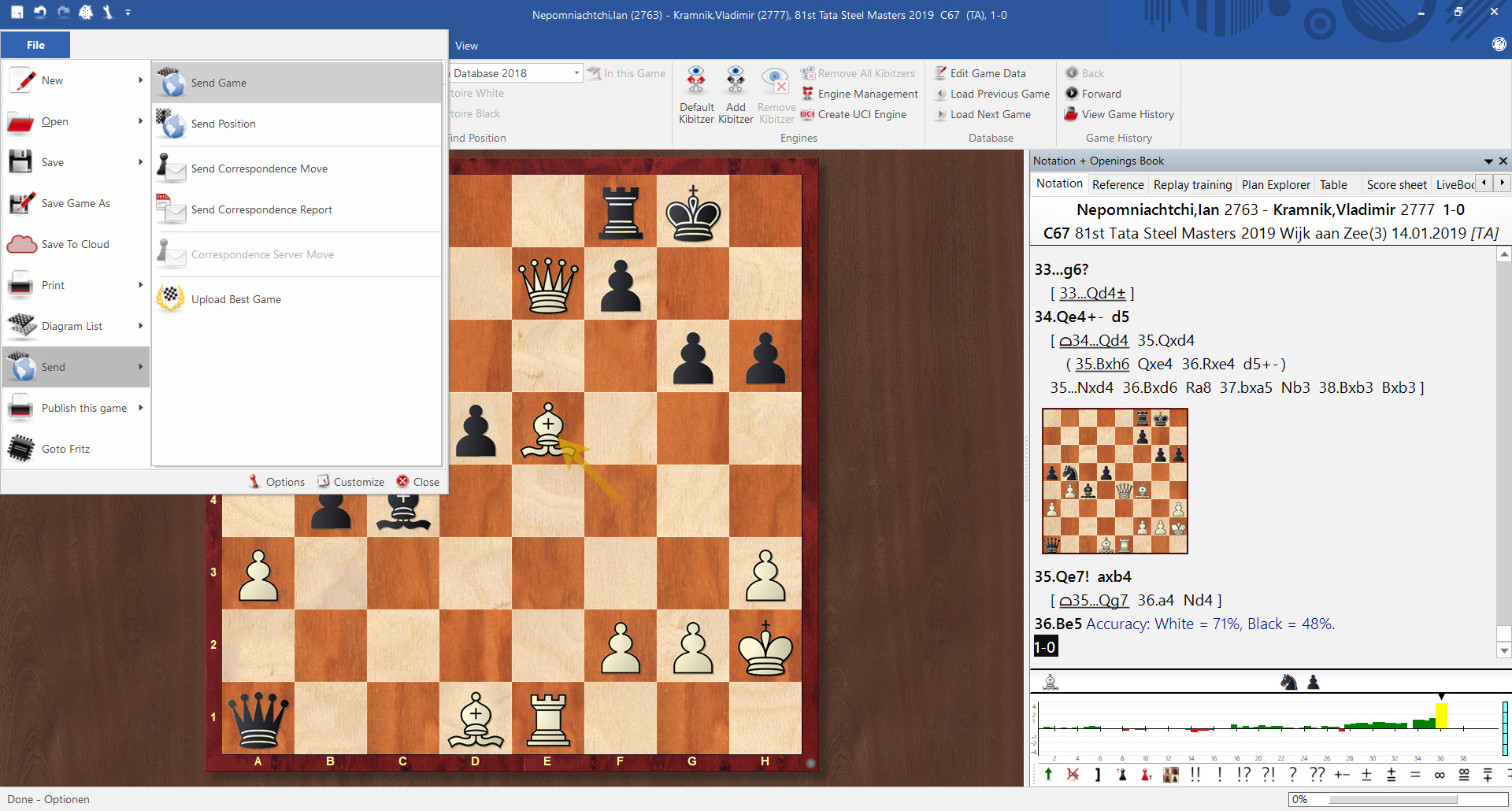Image resolution: width=1512 pixels, height=811 pixels.
Task: Click the Close button in File menu
Action: coord(418,482)
